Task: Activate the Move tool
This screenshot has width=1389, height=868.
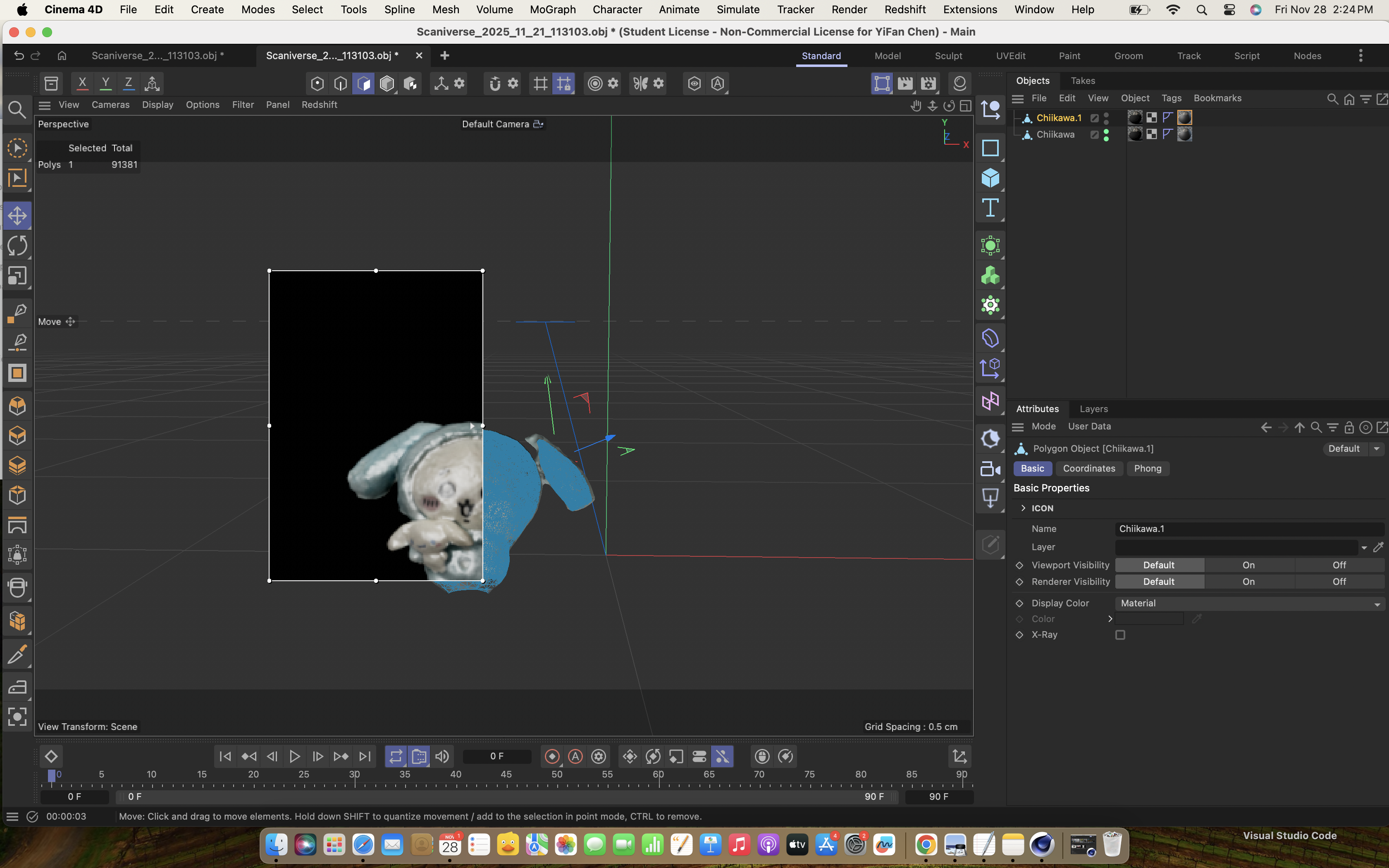Action: pos(17,216)
